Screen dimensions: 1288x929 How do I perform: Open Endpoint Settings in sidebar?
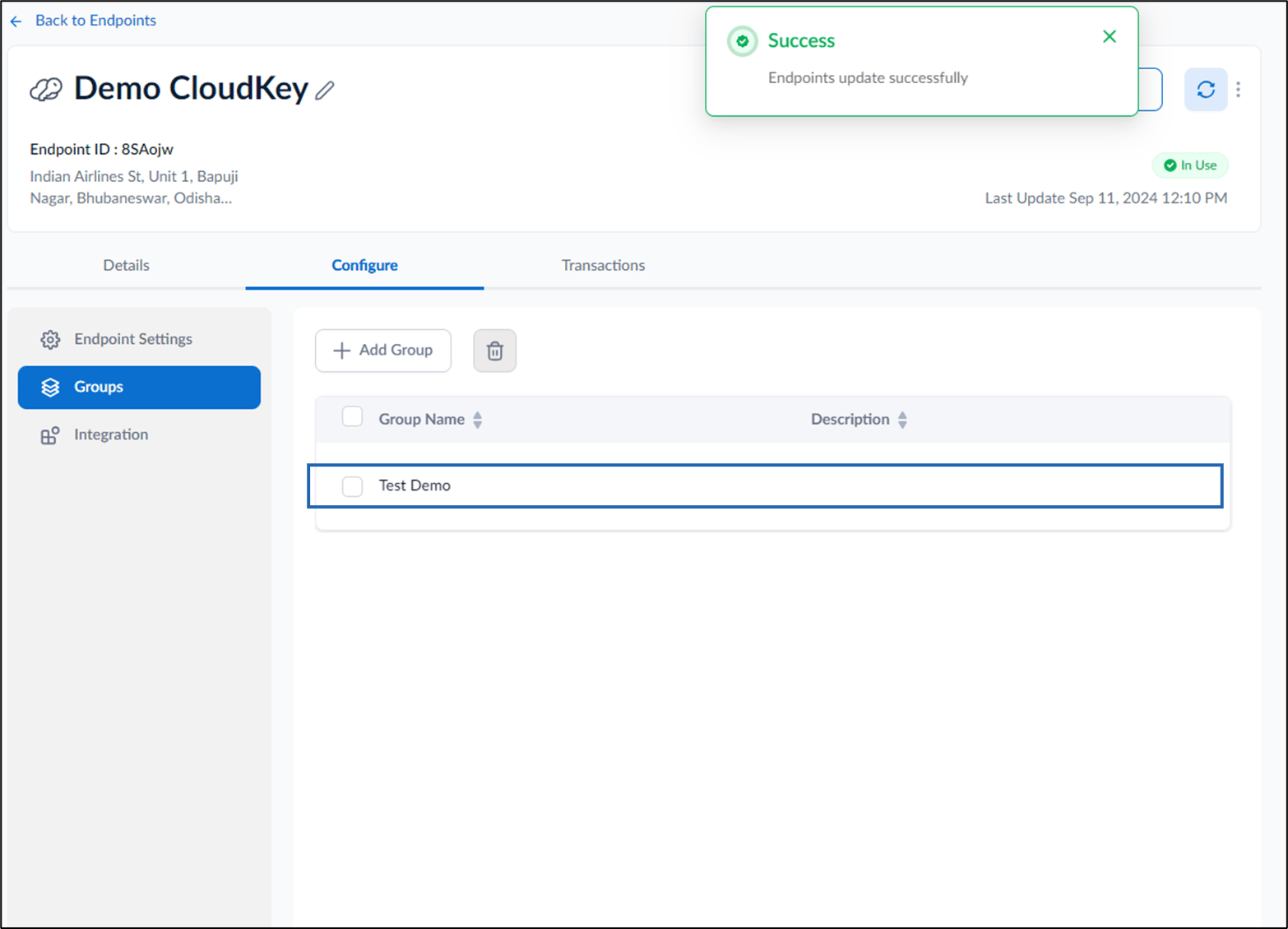click(x=139, y=339)
